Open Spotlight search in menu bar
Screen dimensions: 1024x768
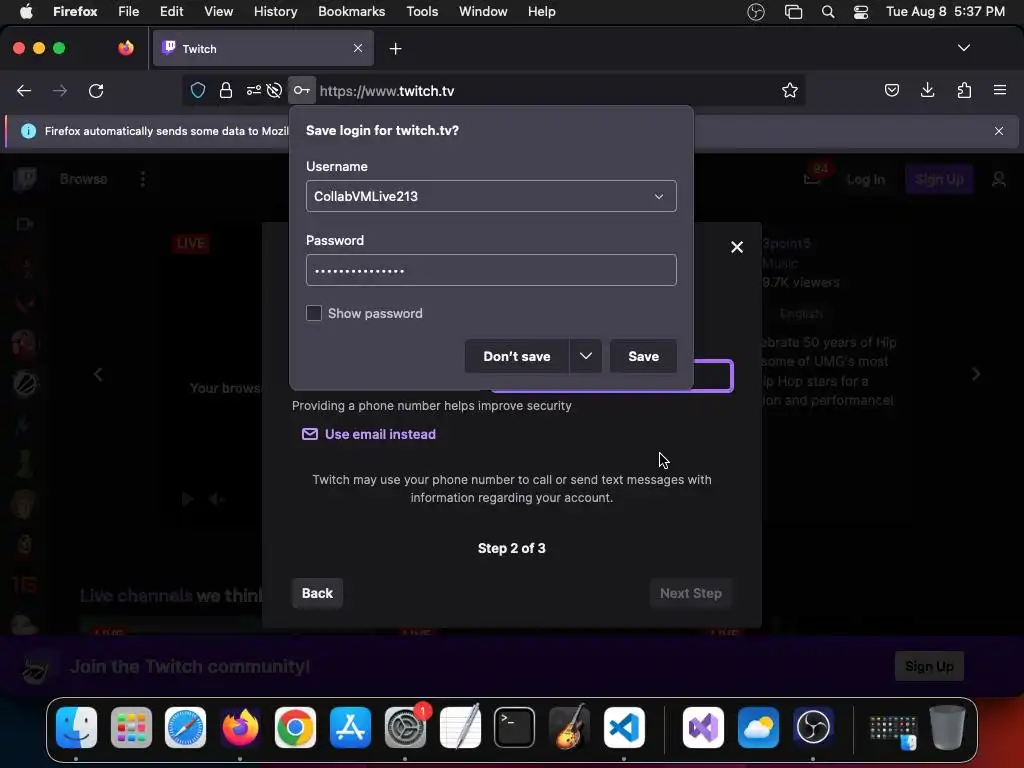(x=827, y=12)
